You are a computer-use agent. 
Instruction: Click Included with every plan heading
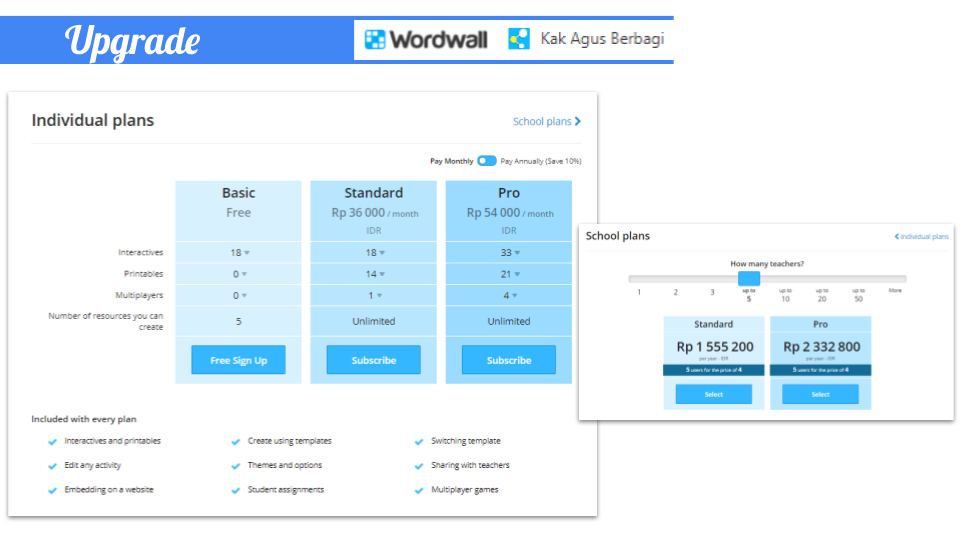[x=84, y=419]
